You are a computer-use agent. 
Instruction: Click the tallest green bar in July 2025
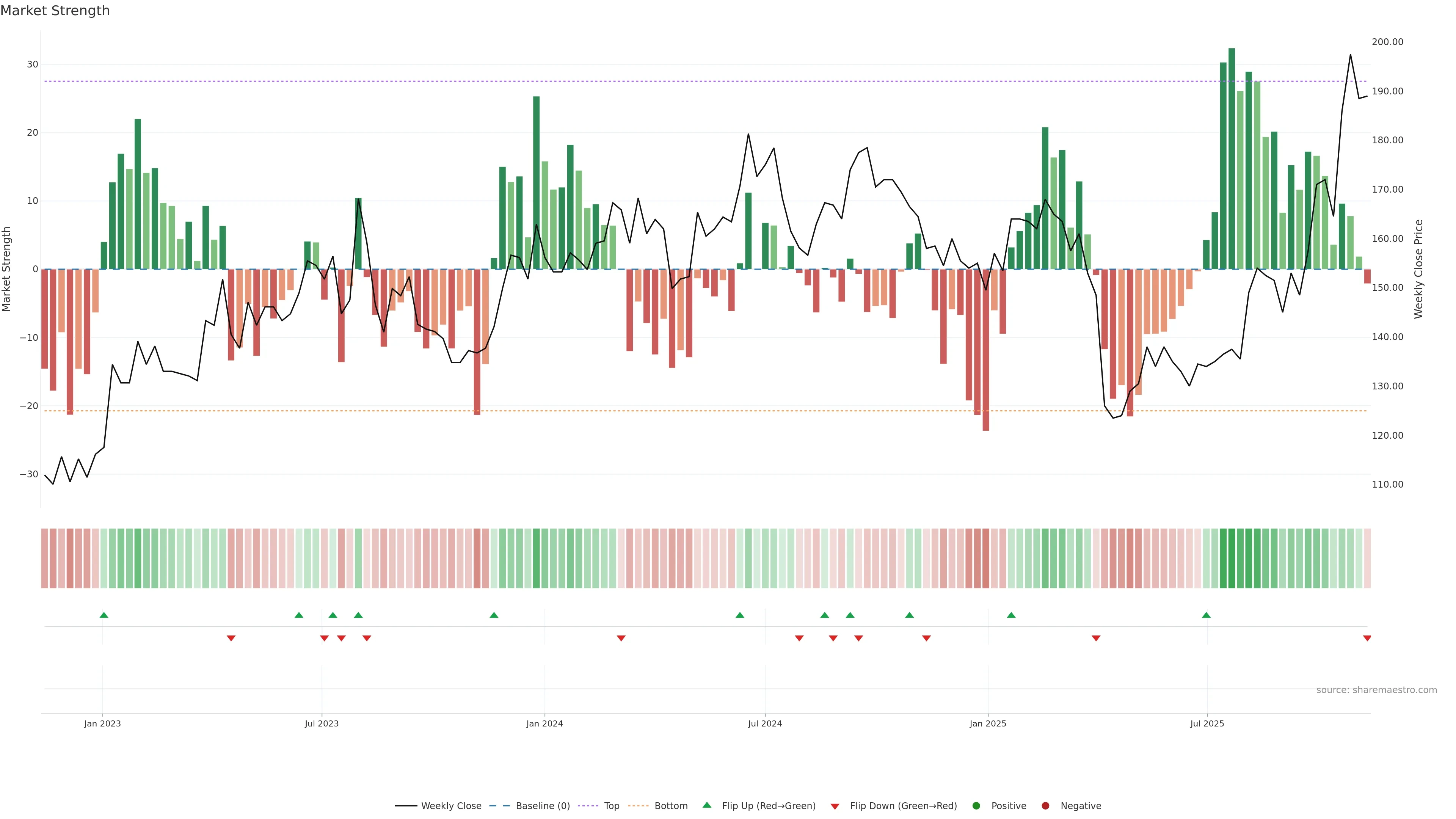click(1232, 158)
